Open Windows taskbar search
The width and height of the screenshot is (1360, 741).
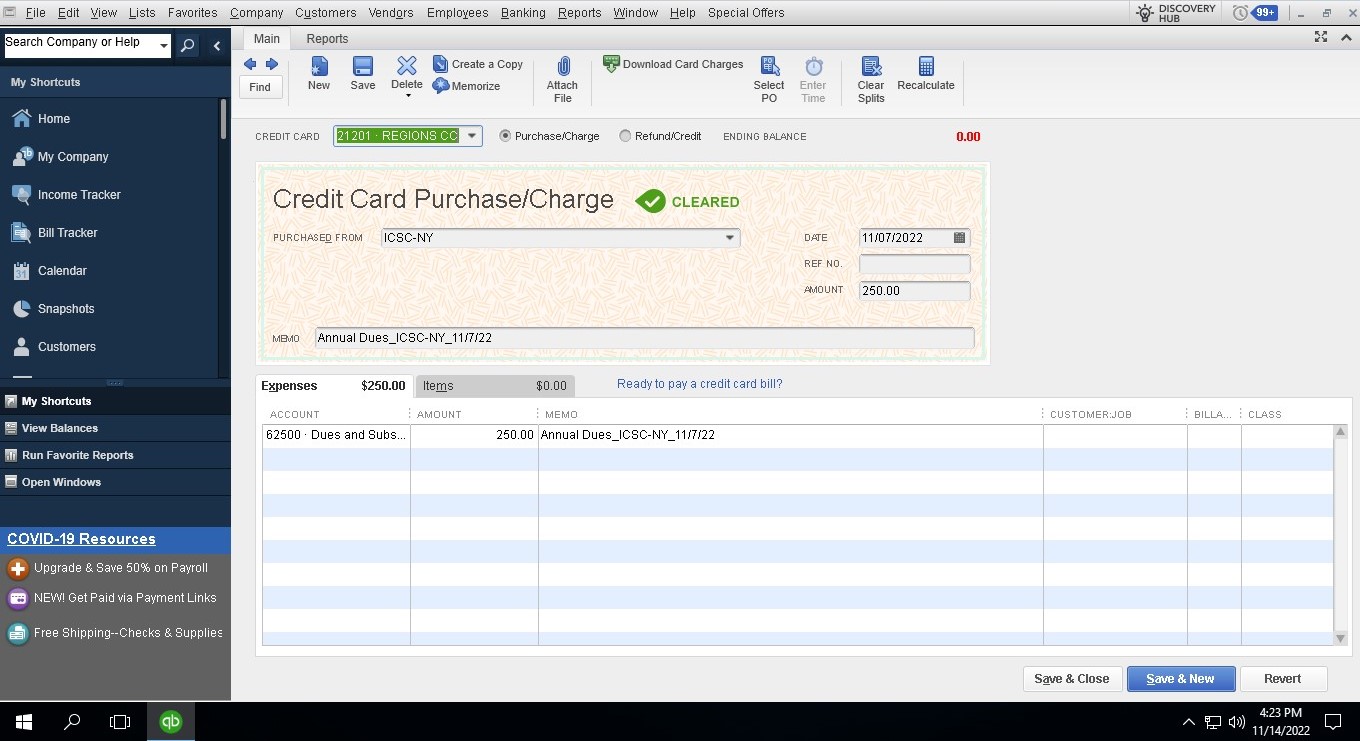pos(72,721)
